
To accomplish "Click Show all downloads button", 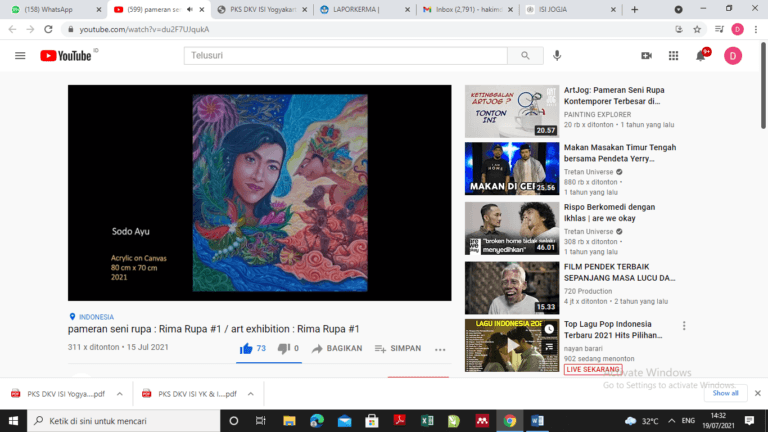I will (x=725, y=393).
